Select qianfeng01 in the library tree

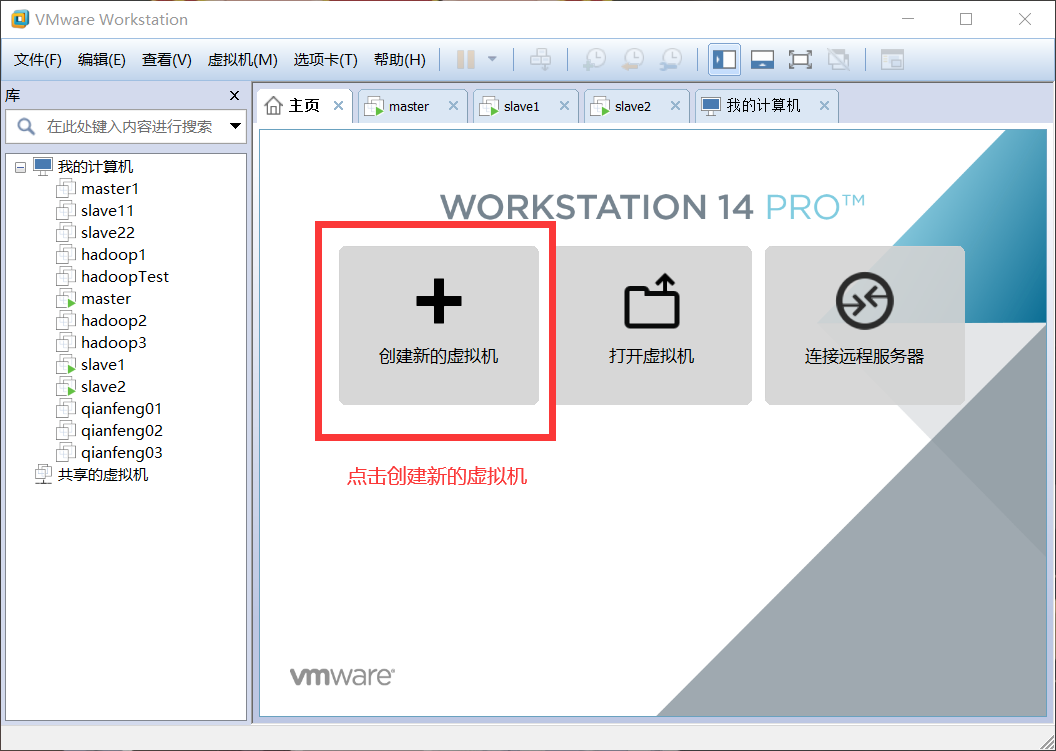pos(121,409)
